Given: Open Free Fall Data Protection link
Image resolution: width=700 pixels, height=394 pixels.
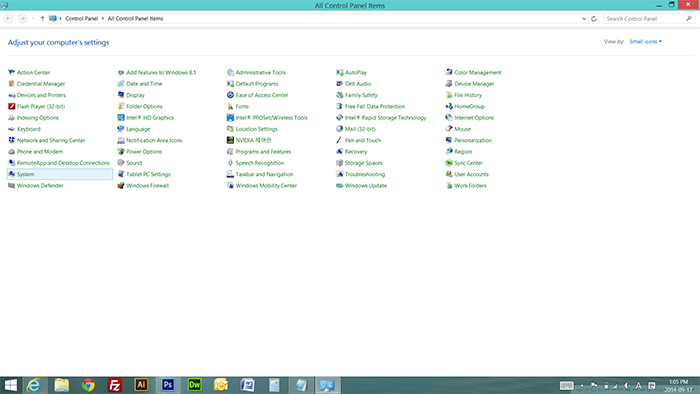Looking at the screenshot, I should coord(375,106).
